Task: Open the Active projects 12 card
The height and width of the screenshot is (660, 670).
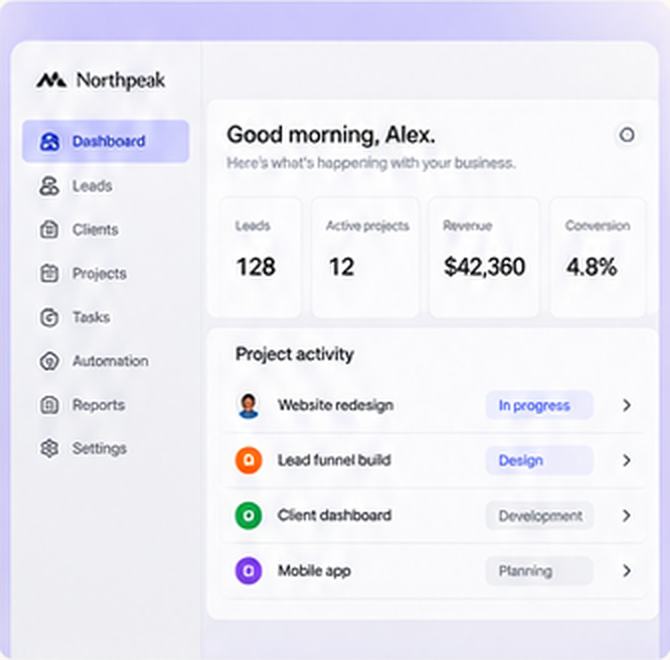Action: 365,257
